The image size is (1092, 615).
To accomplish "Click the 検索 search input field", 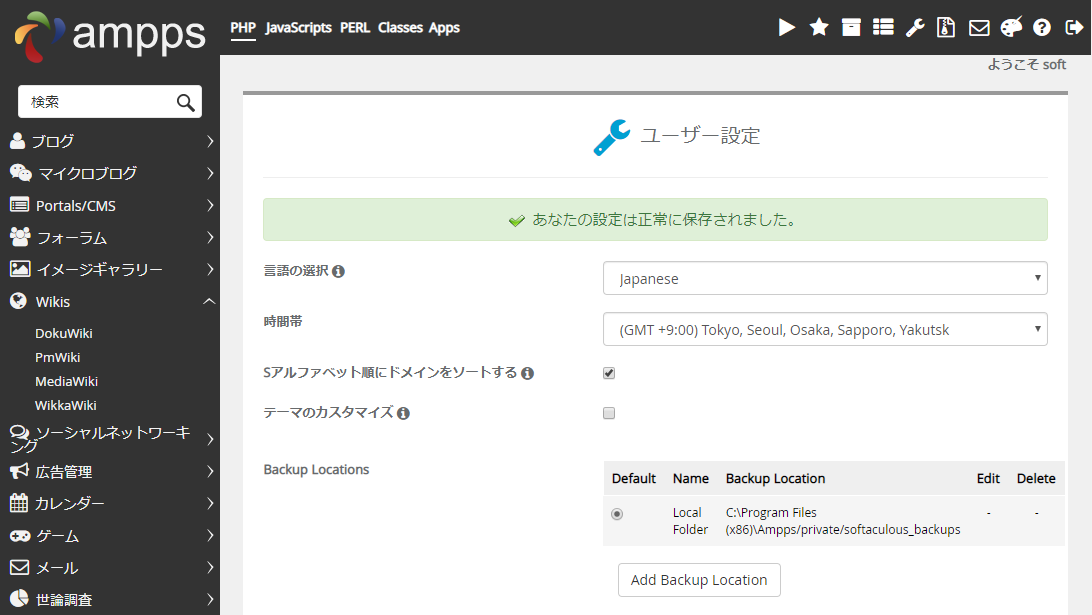I will (x=98, y=102).
